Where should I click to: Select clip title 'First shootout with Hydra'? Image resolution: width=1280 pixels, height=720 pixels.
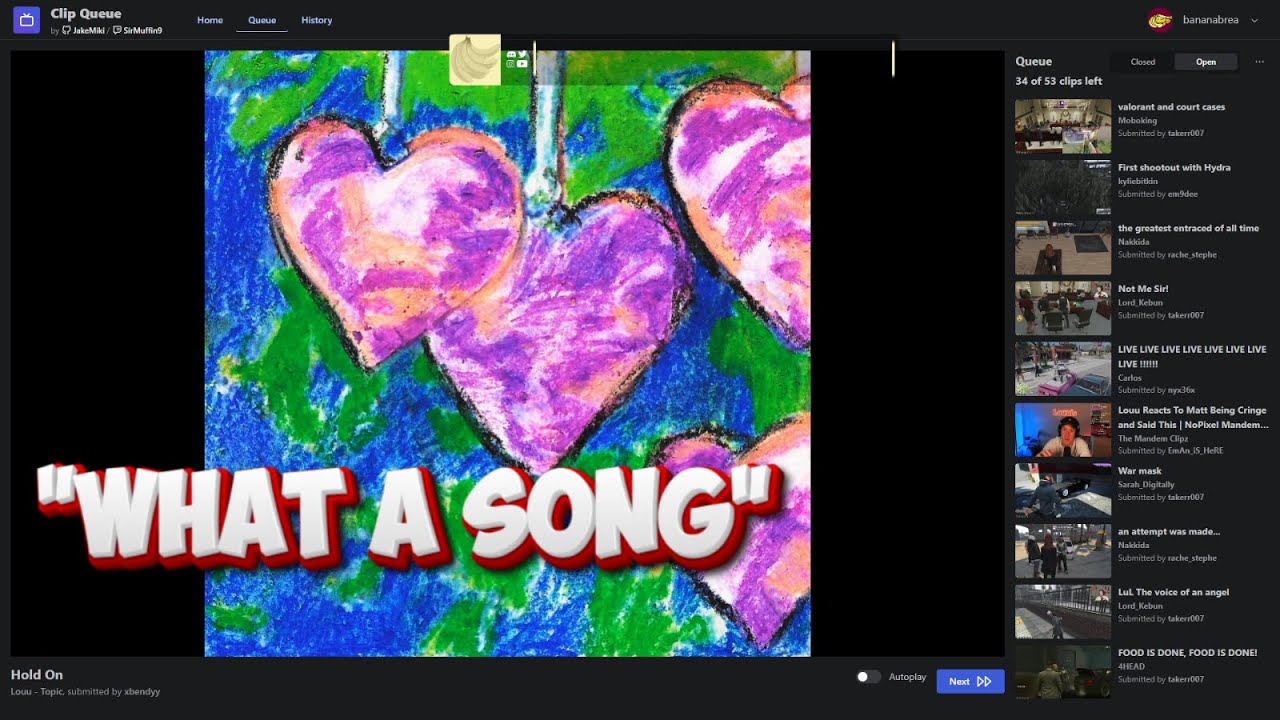1174,168
